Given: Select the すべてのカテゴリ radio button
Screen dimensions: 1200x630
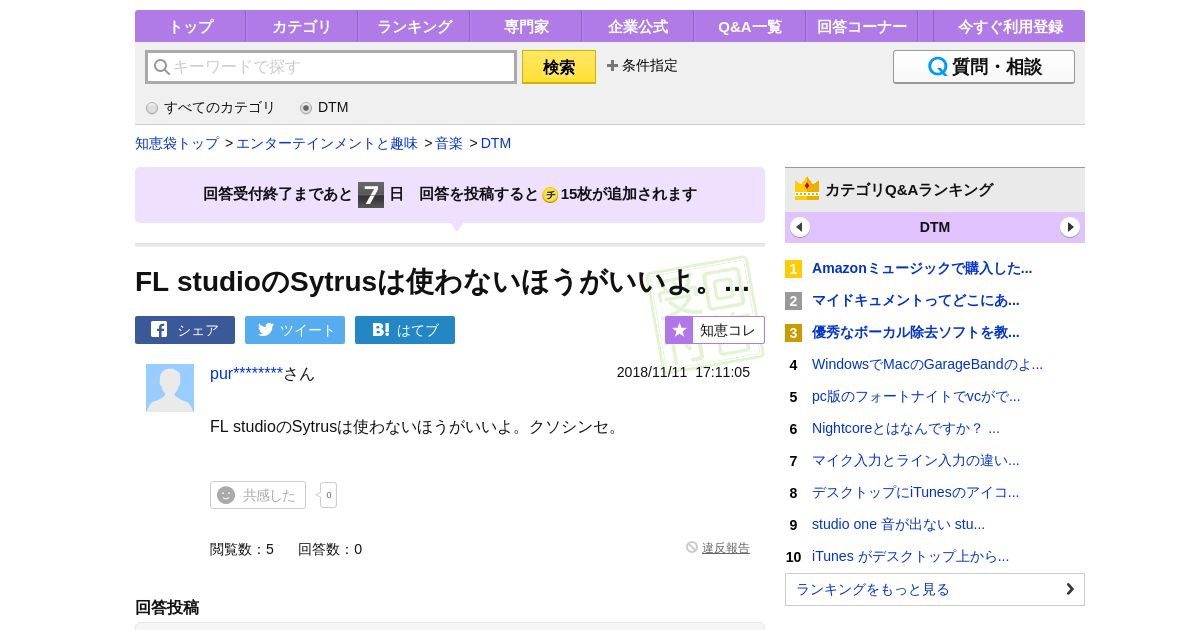Looking at the screenshot, I should (x=152, y=108).
